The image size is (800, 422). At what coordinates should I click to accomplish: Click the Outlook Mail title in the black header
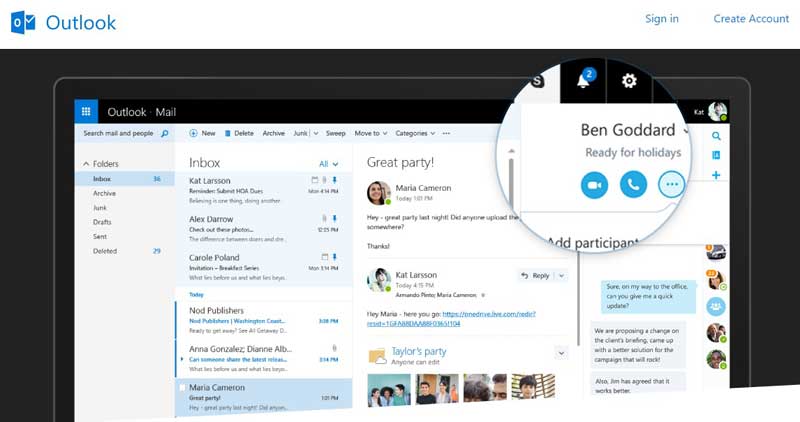click(x=142, y=112)
